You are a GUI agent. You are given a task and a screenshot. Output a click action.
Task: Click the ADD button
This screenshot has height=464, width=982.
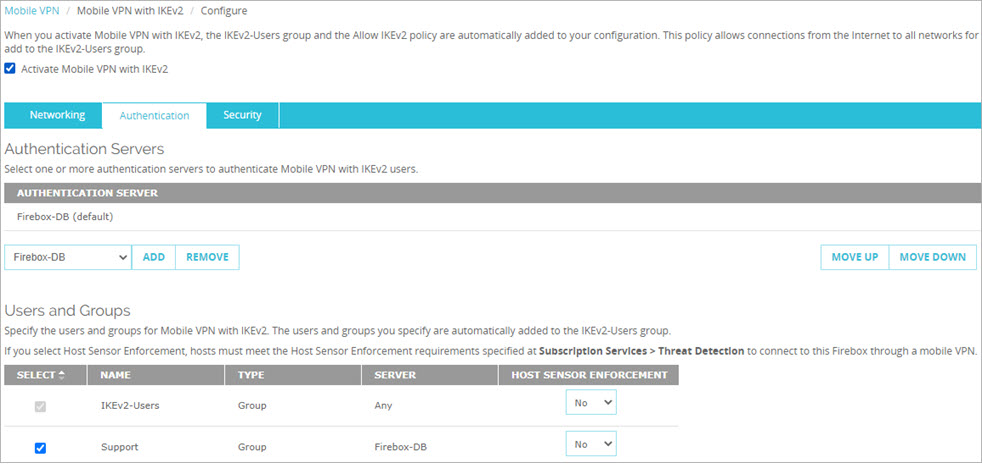point(154,257)
